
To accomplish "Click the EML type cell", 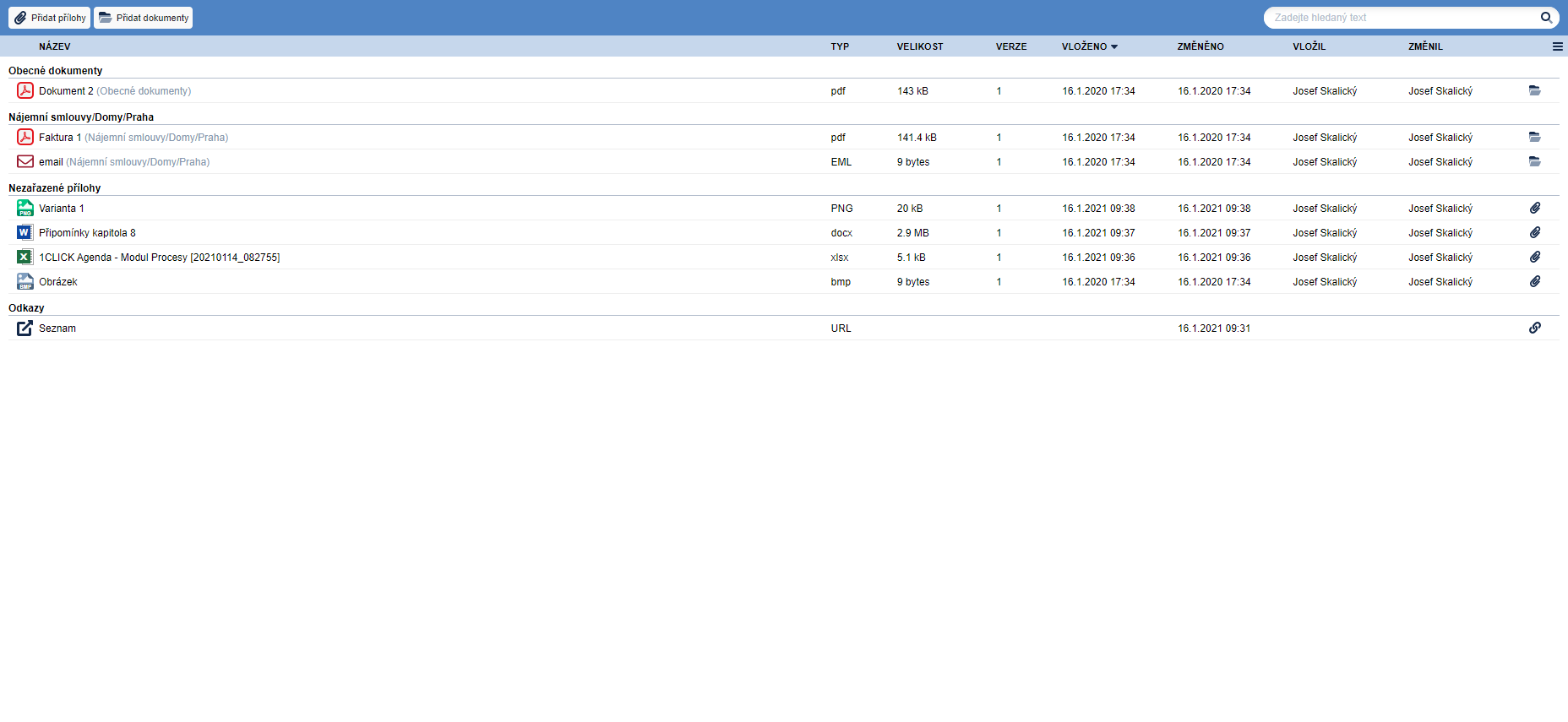I will click(x=841, y=162).
